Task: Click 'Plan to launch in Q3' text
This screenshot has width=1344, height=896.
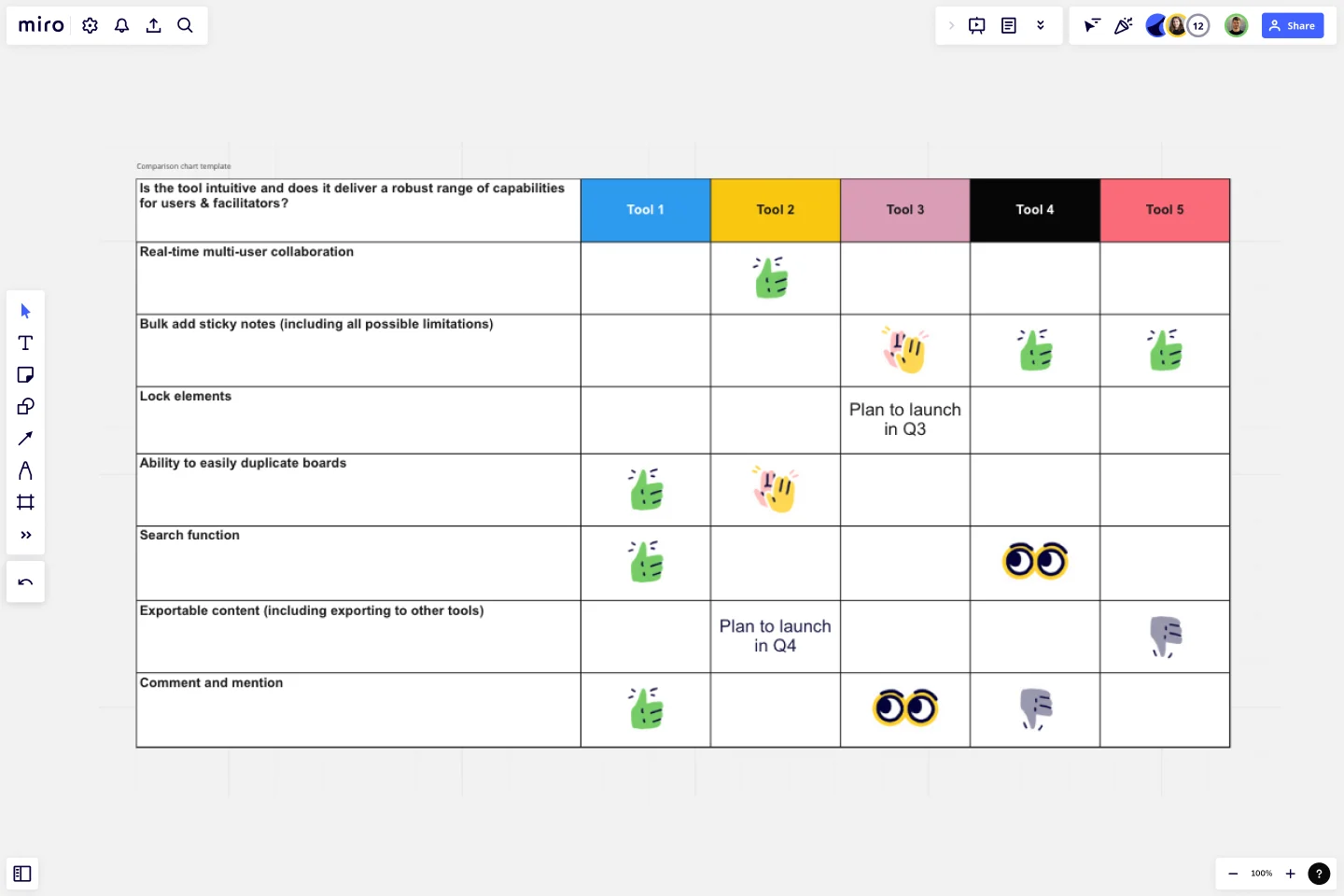Action: (x=904, y=419)
